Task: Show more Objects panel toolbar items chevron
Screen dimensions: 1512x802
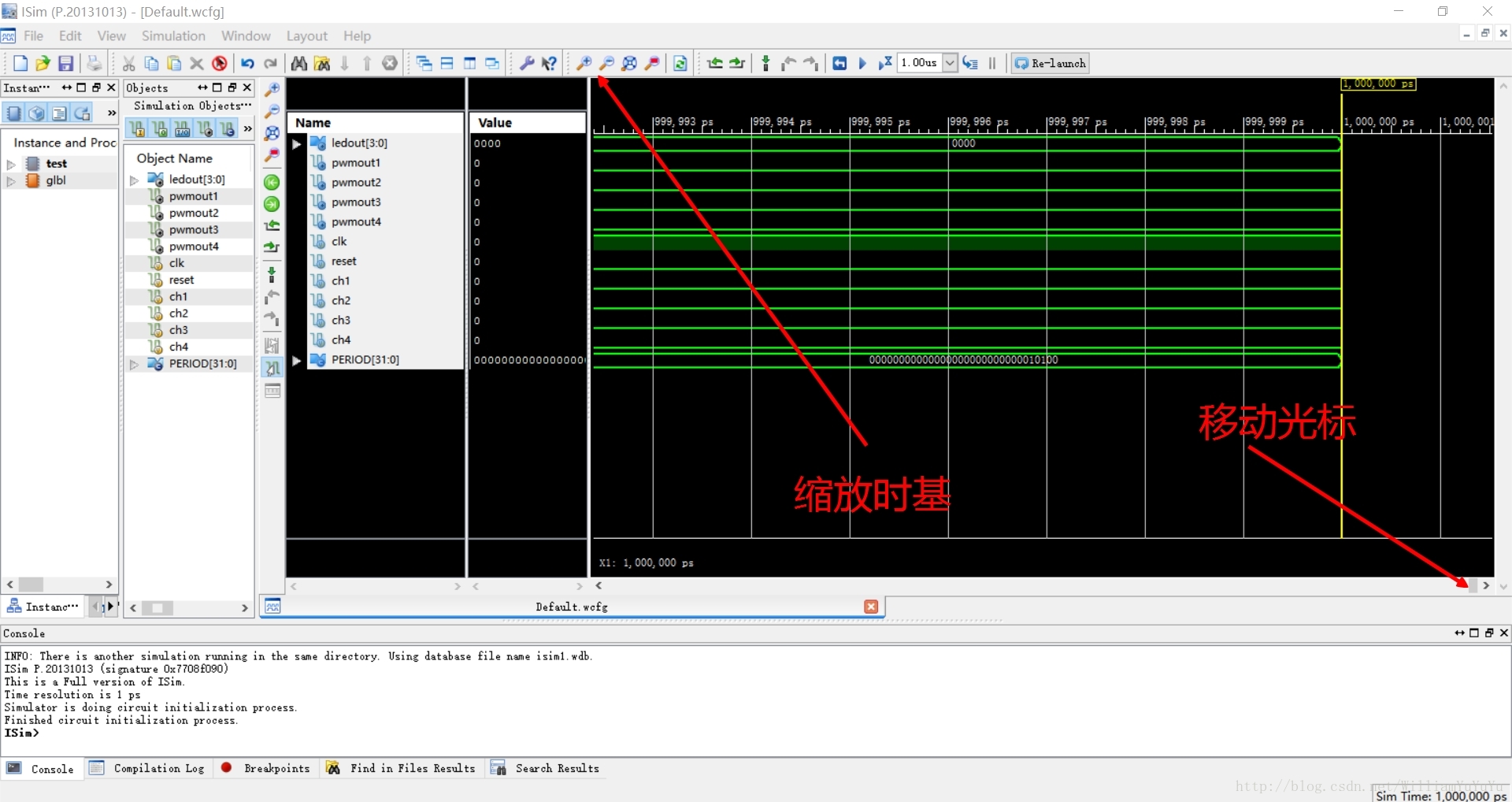Action: [247, 128]
